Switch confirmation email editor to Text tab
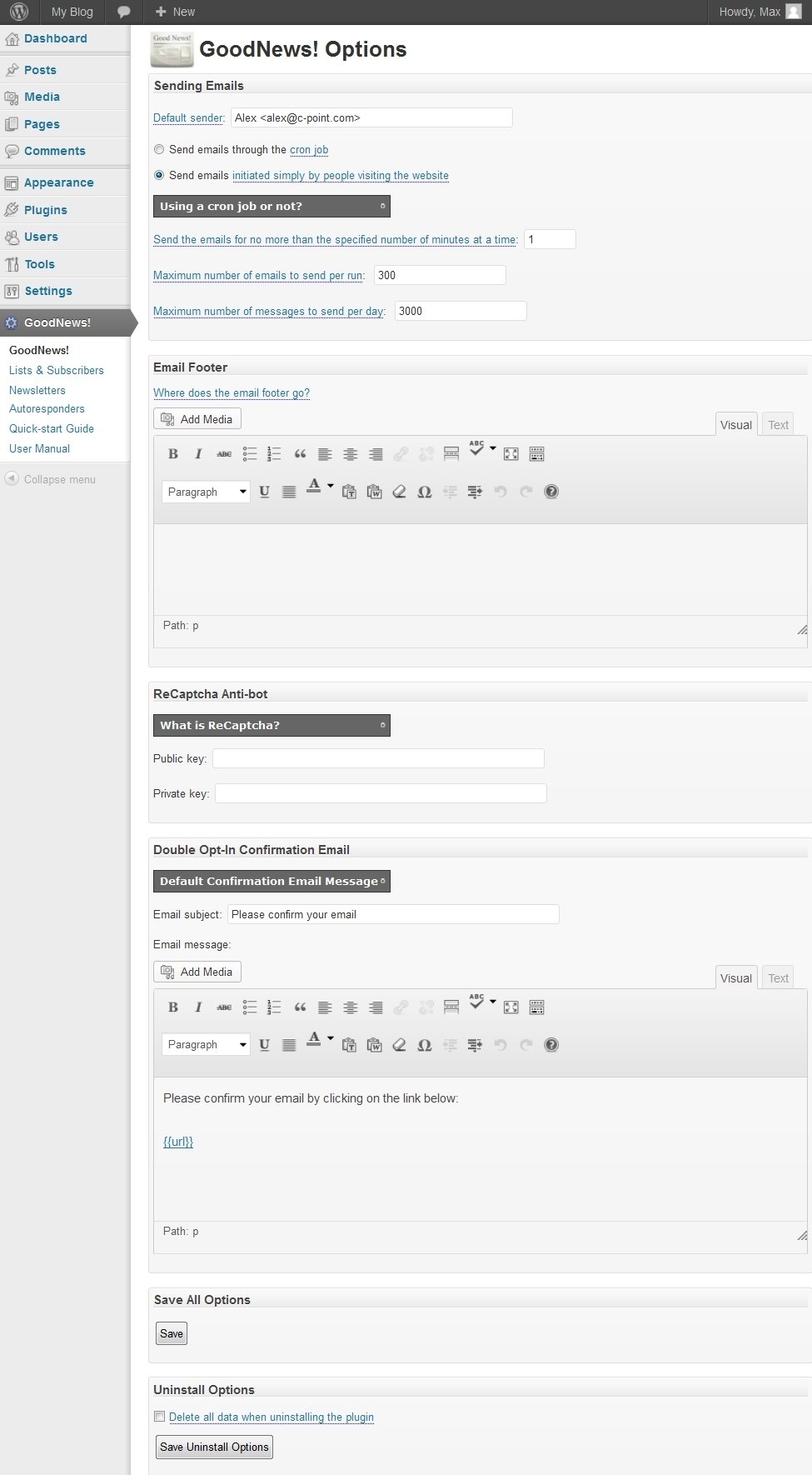Screen dimensions: 812x1475 coord(779,978)
